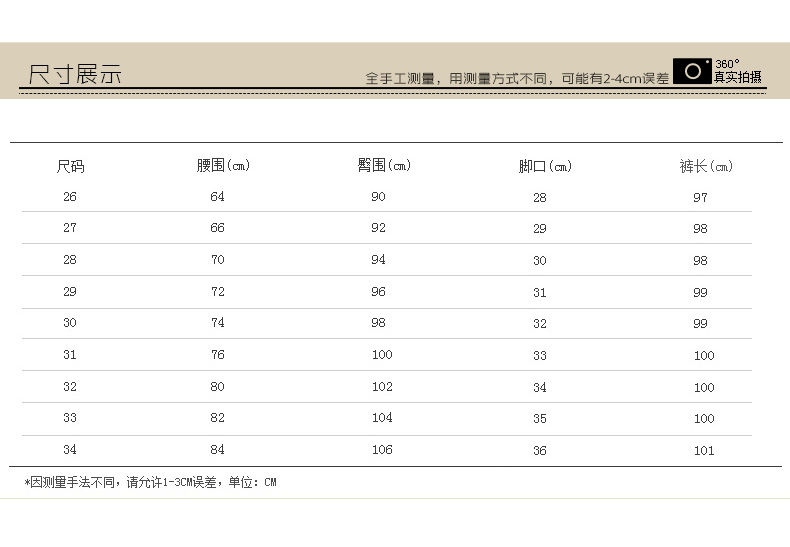Click the measurement error footnote below table
The width and height of the screenshot is (790, 547).
(x=150, y=483)
